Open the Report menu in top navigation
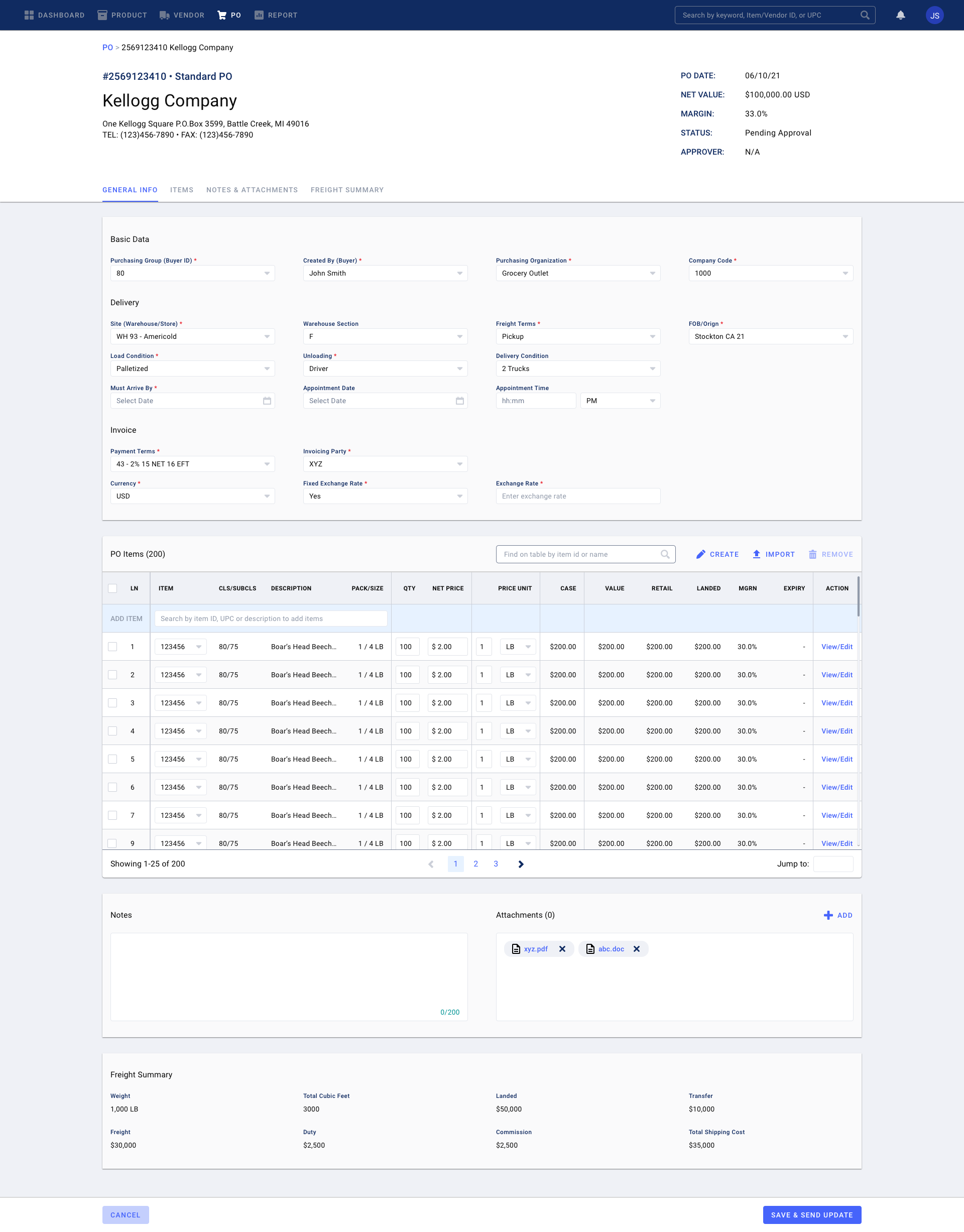This screenshot has height=1232, width=964. 276,15
